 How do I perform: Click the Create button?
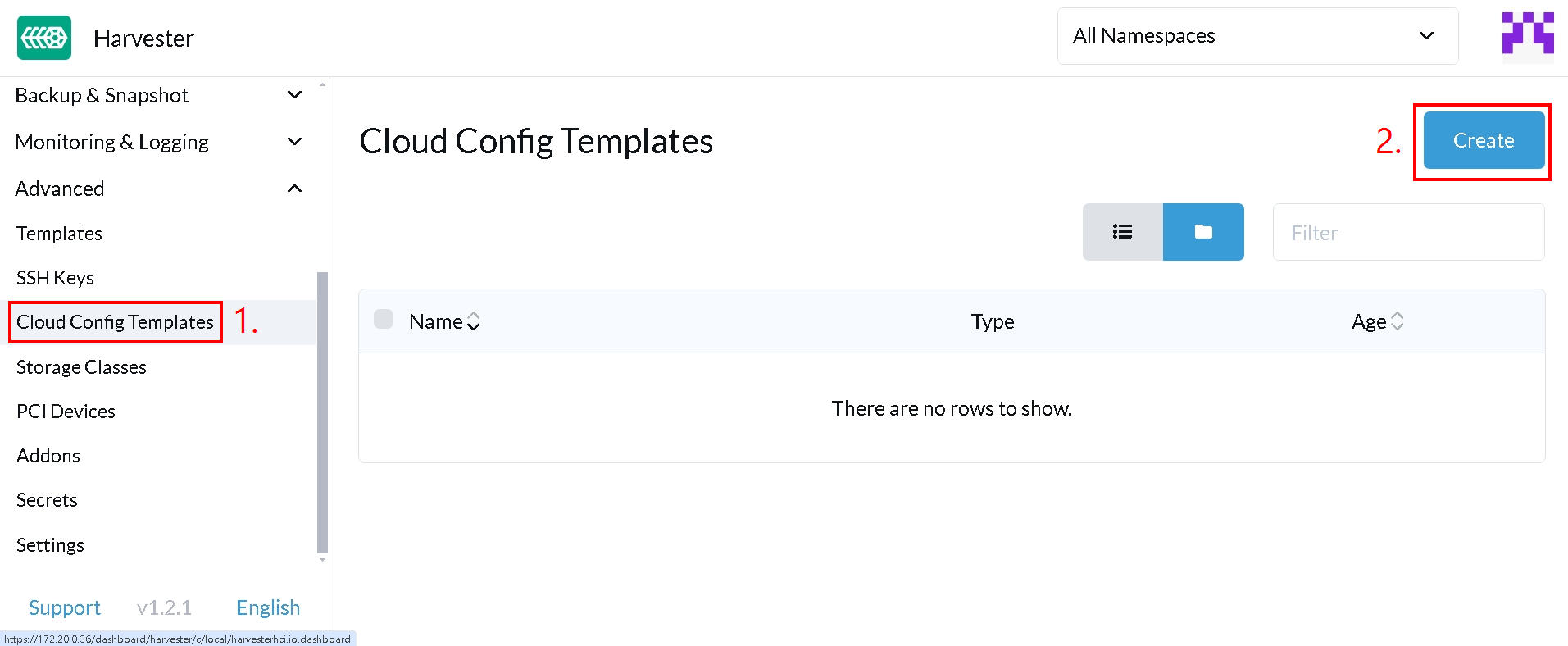click(1484, 140)
